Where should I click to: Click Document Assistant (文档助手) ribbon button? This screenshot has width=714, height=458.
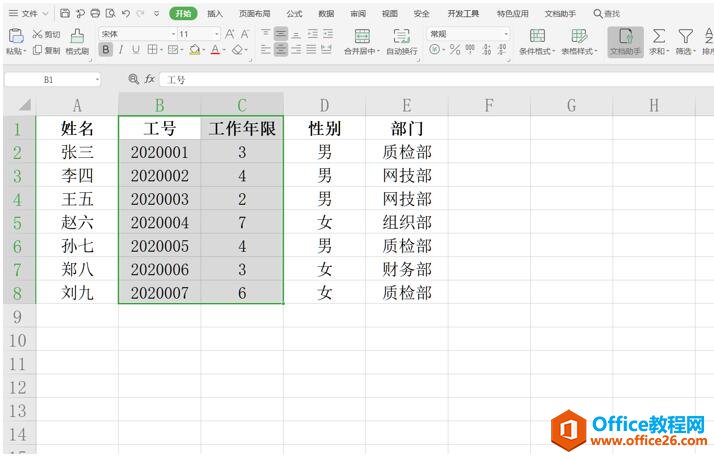(x=626, y=42)
